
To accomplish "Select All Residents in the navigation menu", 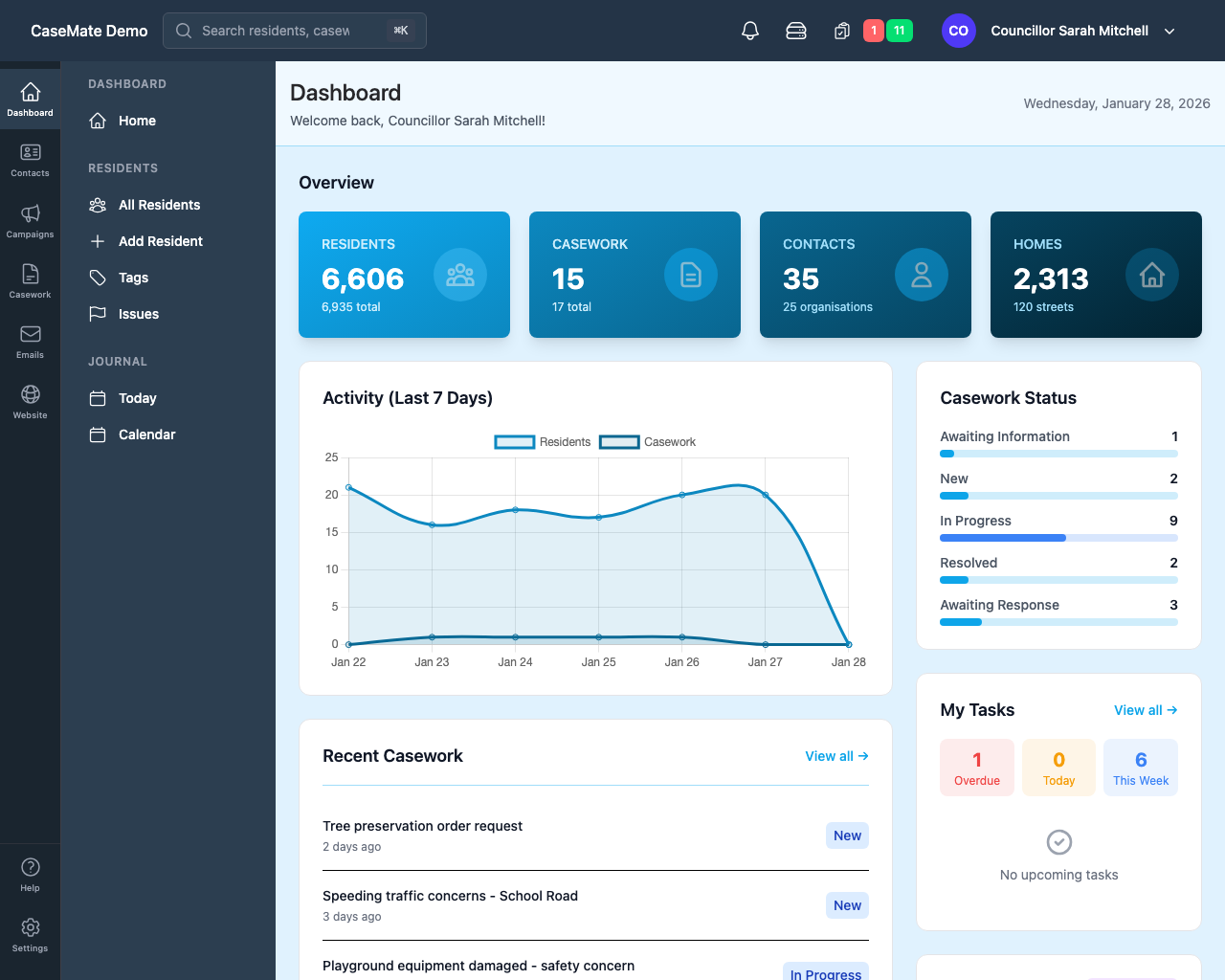I will click(159, 205).
